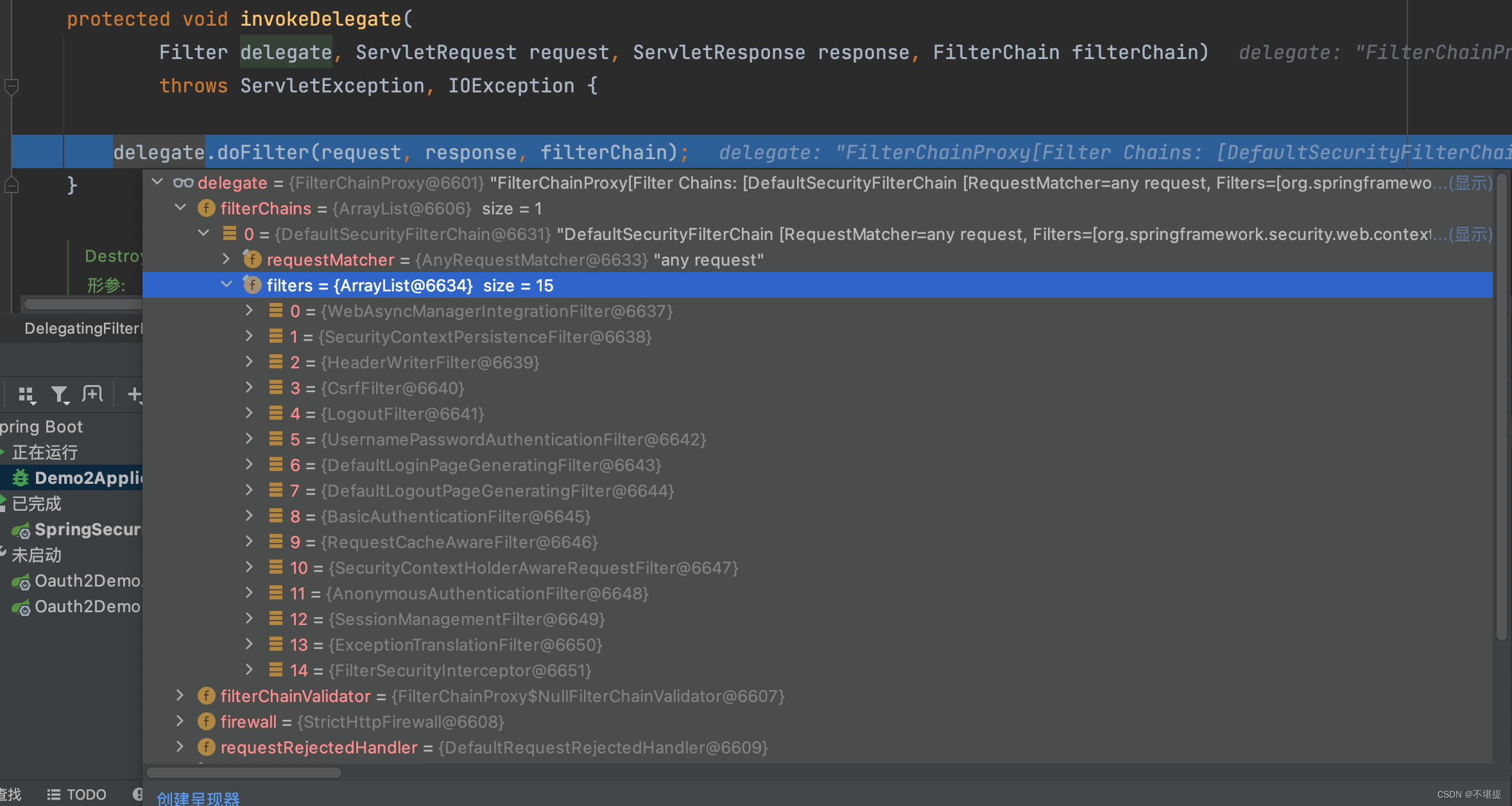1512x806 pixels.
Task: Select the DefaultLogoutPageGeneratingFilter row
Action: [x=817, y=490]
